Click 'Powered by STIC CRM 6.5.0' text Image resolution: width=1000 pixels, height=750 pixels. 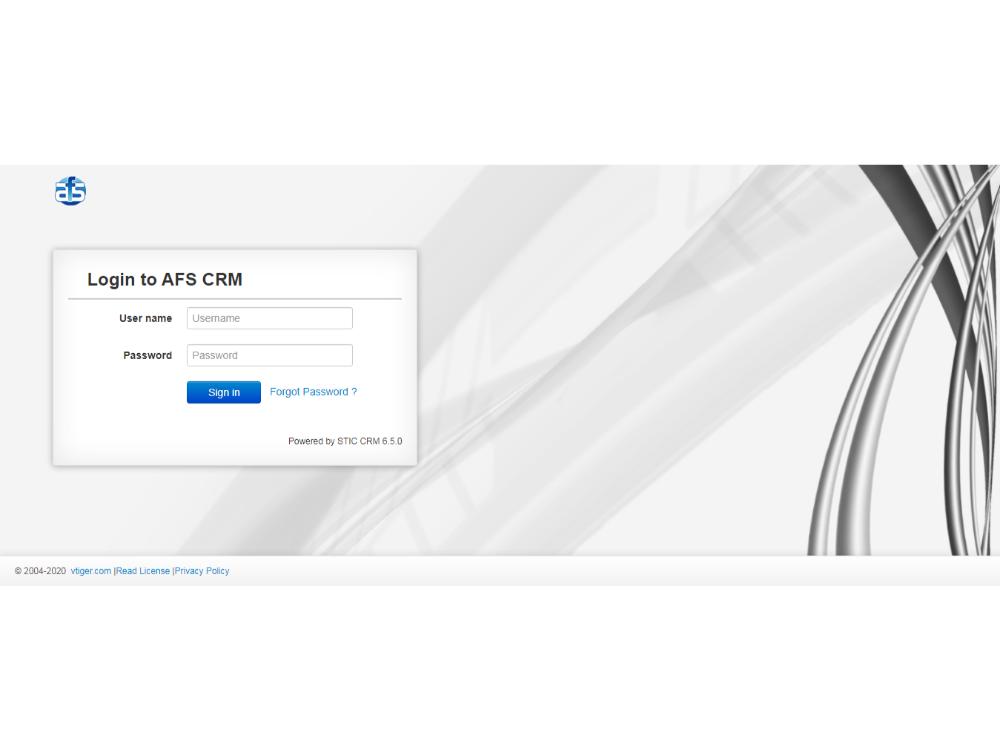pos(345,441)
